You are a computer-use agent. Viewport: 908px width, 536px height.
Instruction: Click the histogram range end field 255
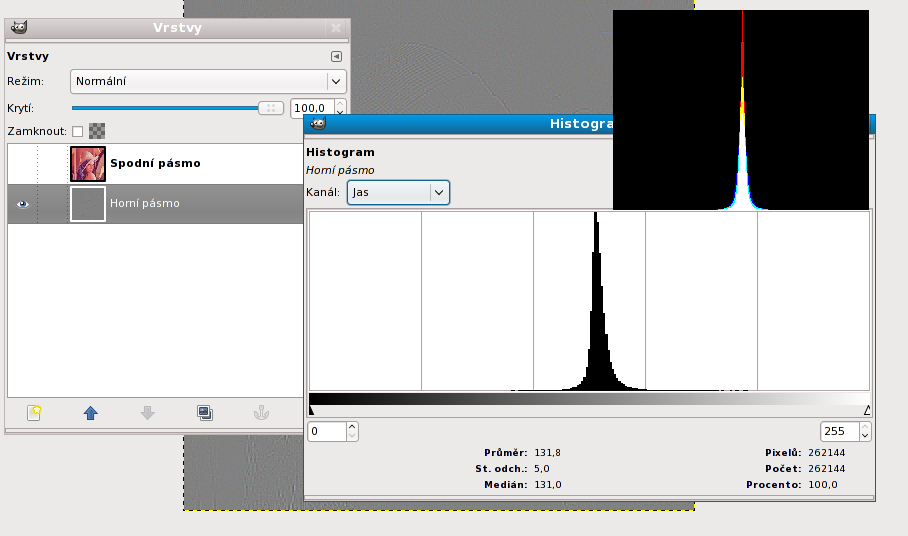click(840, 431)
